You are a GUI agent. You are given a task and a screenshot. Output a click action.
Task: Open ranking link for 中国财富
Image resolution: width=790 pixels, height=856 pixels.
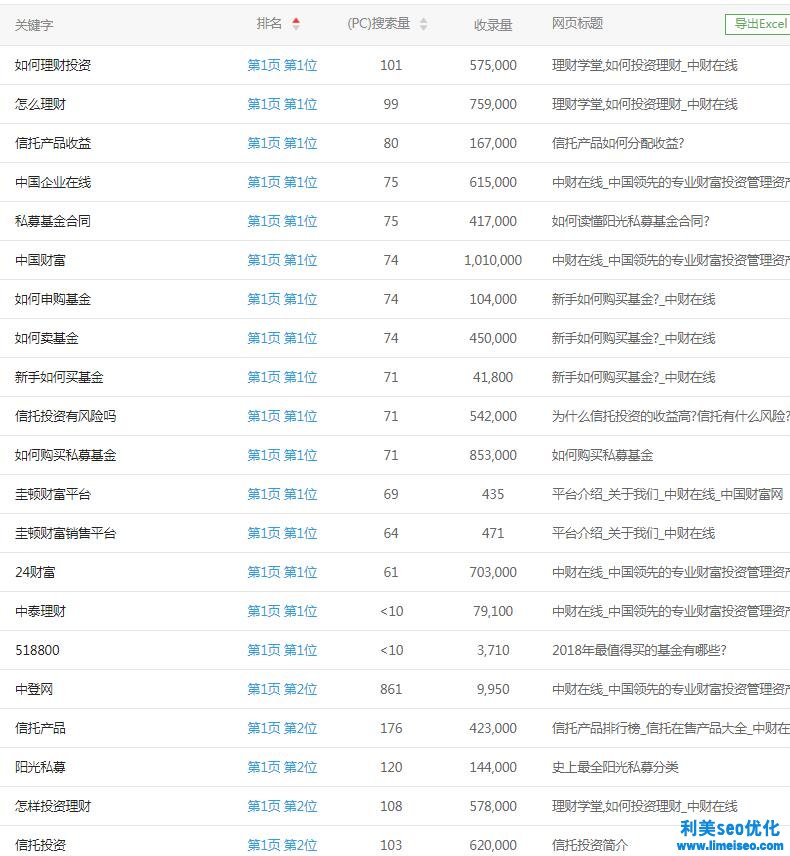tap(282, 260)
